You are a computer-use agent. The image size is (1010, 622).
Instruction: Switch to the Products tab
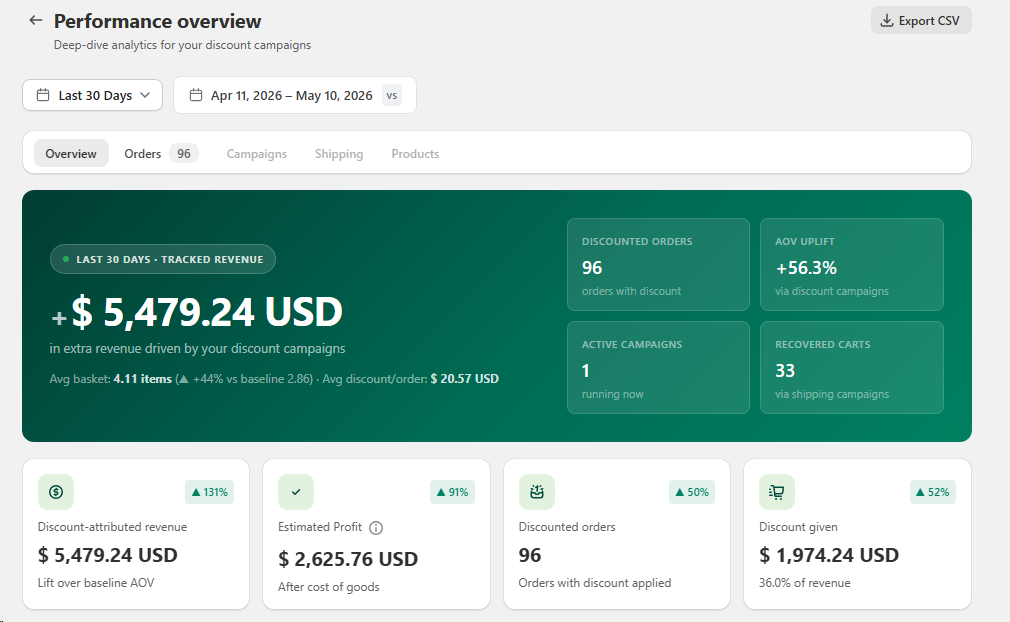415,153
